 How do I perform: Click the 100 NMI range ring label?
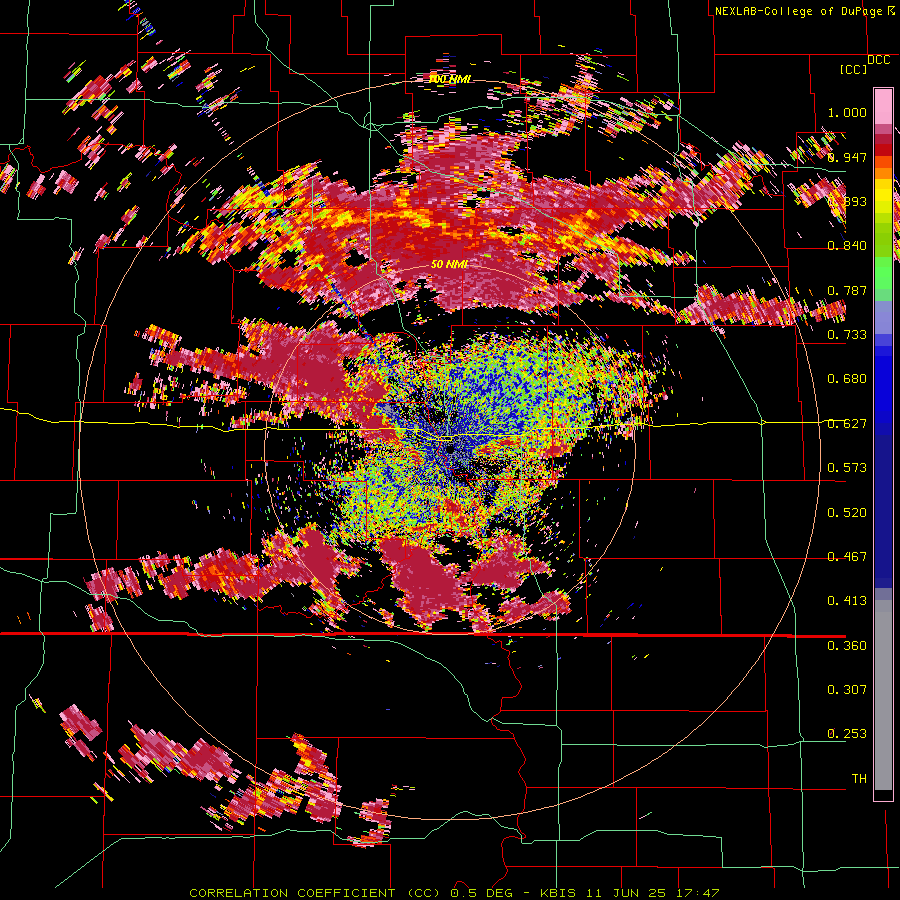451,79
